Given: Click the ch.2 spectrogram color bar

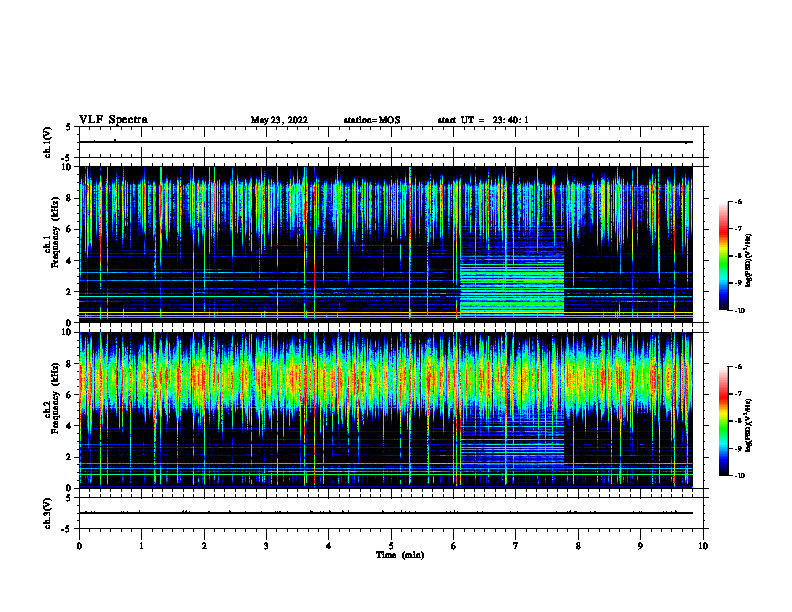Looking at the screenshot, I should pyautogui.click(x=724, y=421).
